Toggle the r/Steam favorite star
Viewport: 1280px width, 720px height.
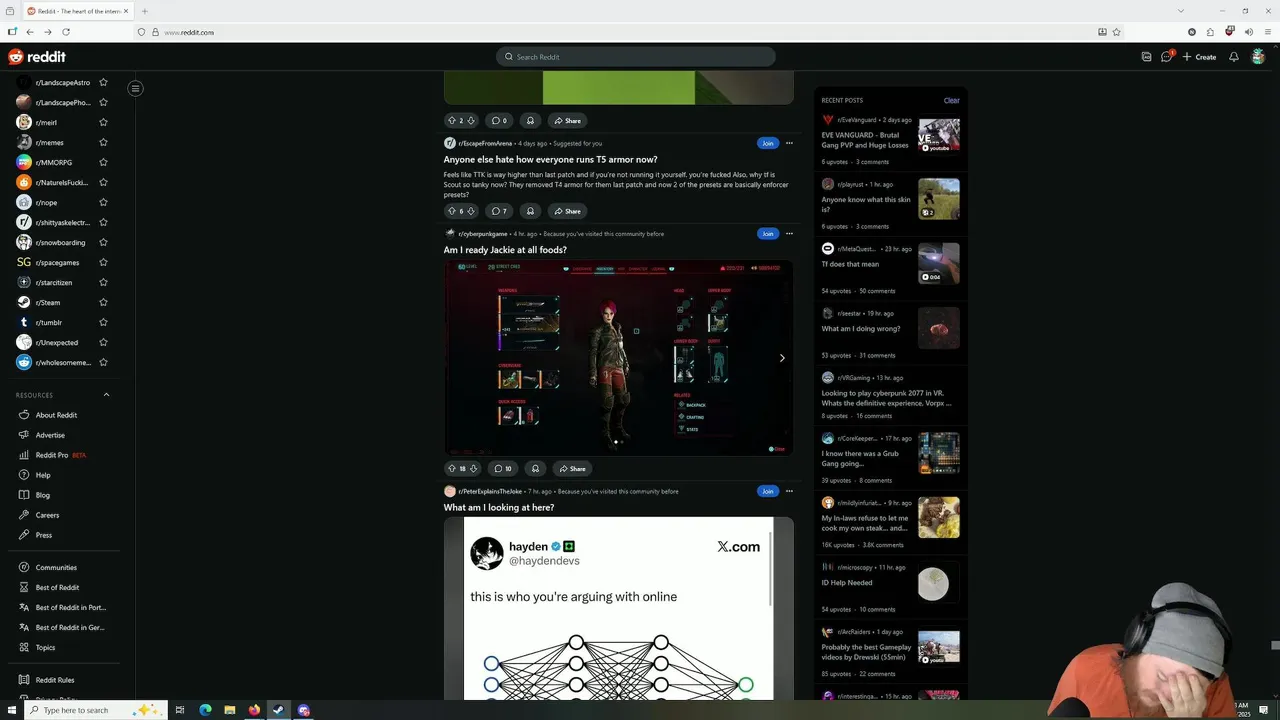103,302
